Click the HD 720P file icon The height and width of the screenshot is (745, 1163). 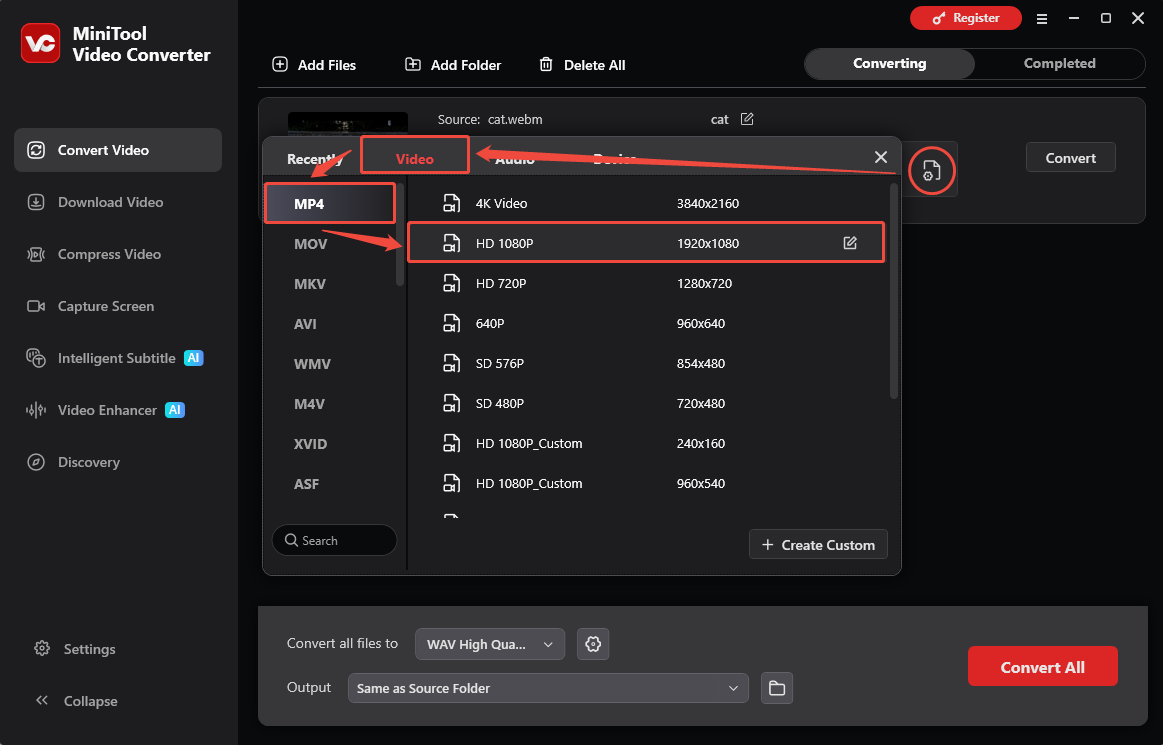coord(451,283)
